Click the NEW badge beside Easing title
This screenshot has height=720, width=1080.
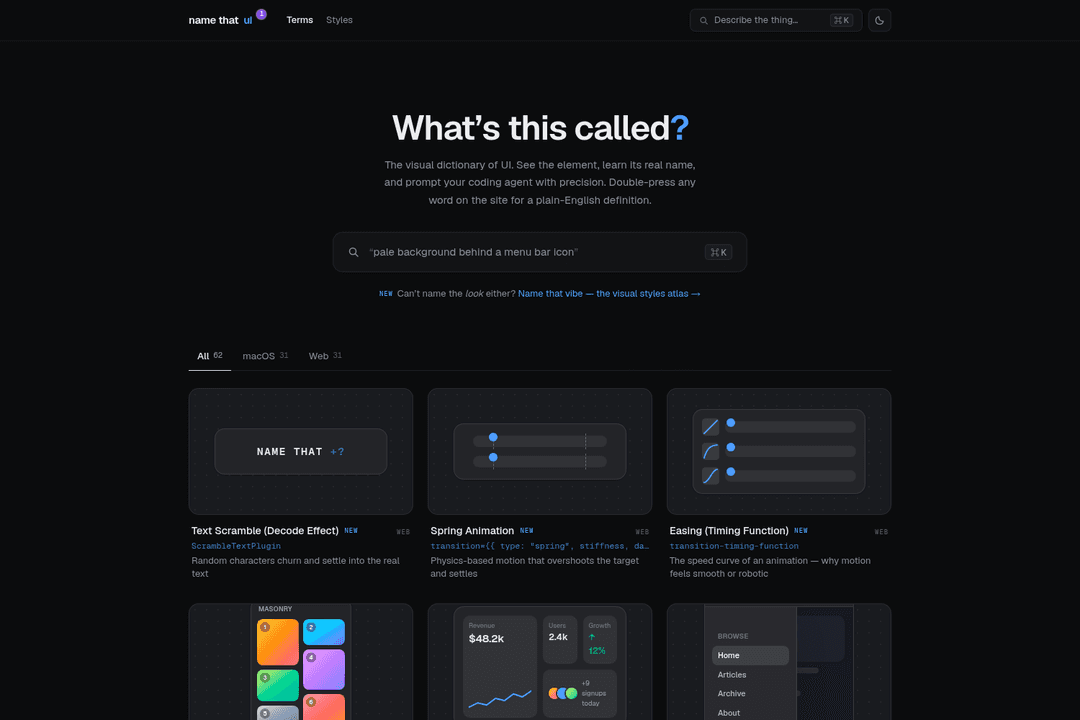click(801, 531)
